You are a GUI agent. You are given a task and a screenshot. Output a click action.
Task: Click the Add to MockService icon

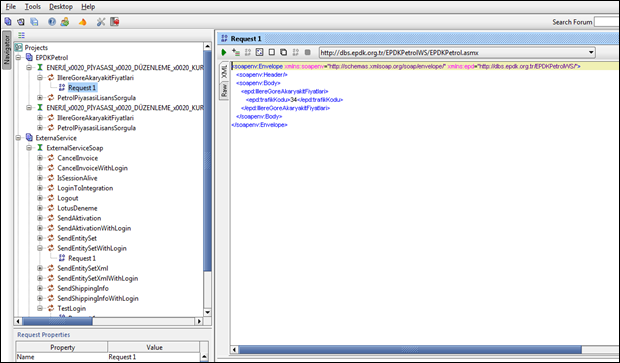point(248,52)
